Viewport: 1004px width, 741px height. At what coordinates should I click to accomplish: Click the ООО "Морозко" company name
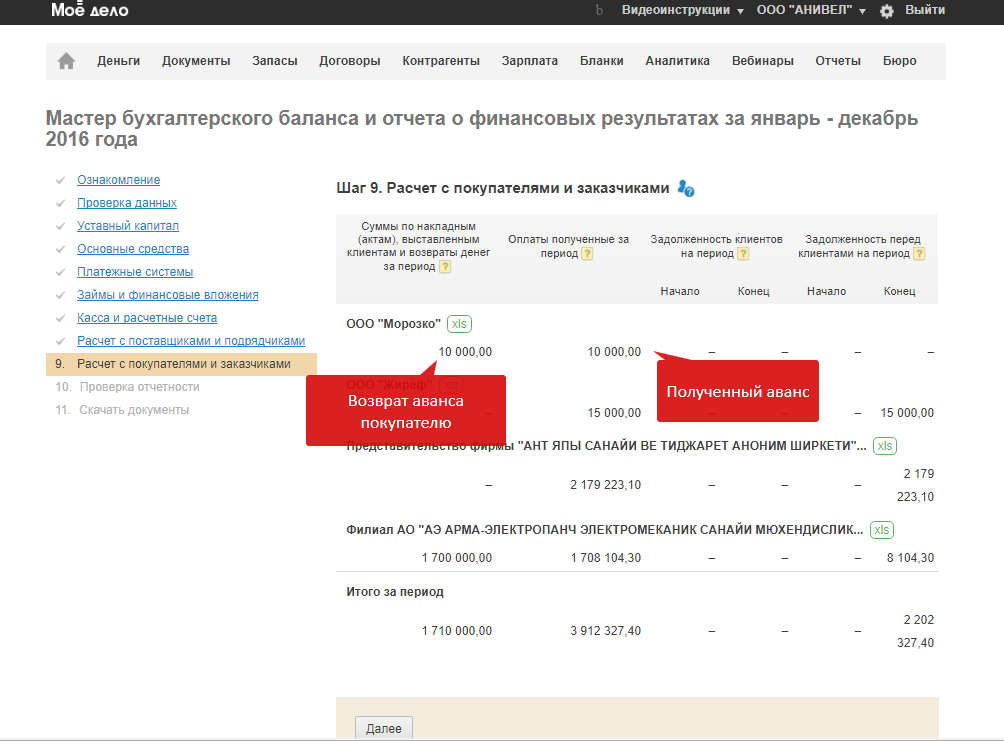(x=393, y=324)
